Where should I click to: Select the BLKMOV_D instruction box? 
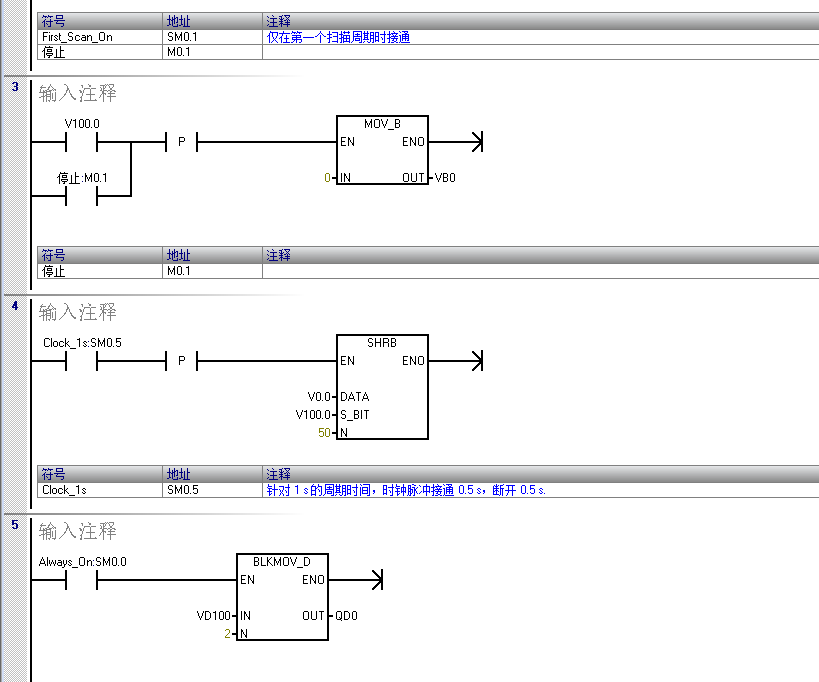(282, 597)
